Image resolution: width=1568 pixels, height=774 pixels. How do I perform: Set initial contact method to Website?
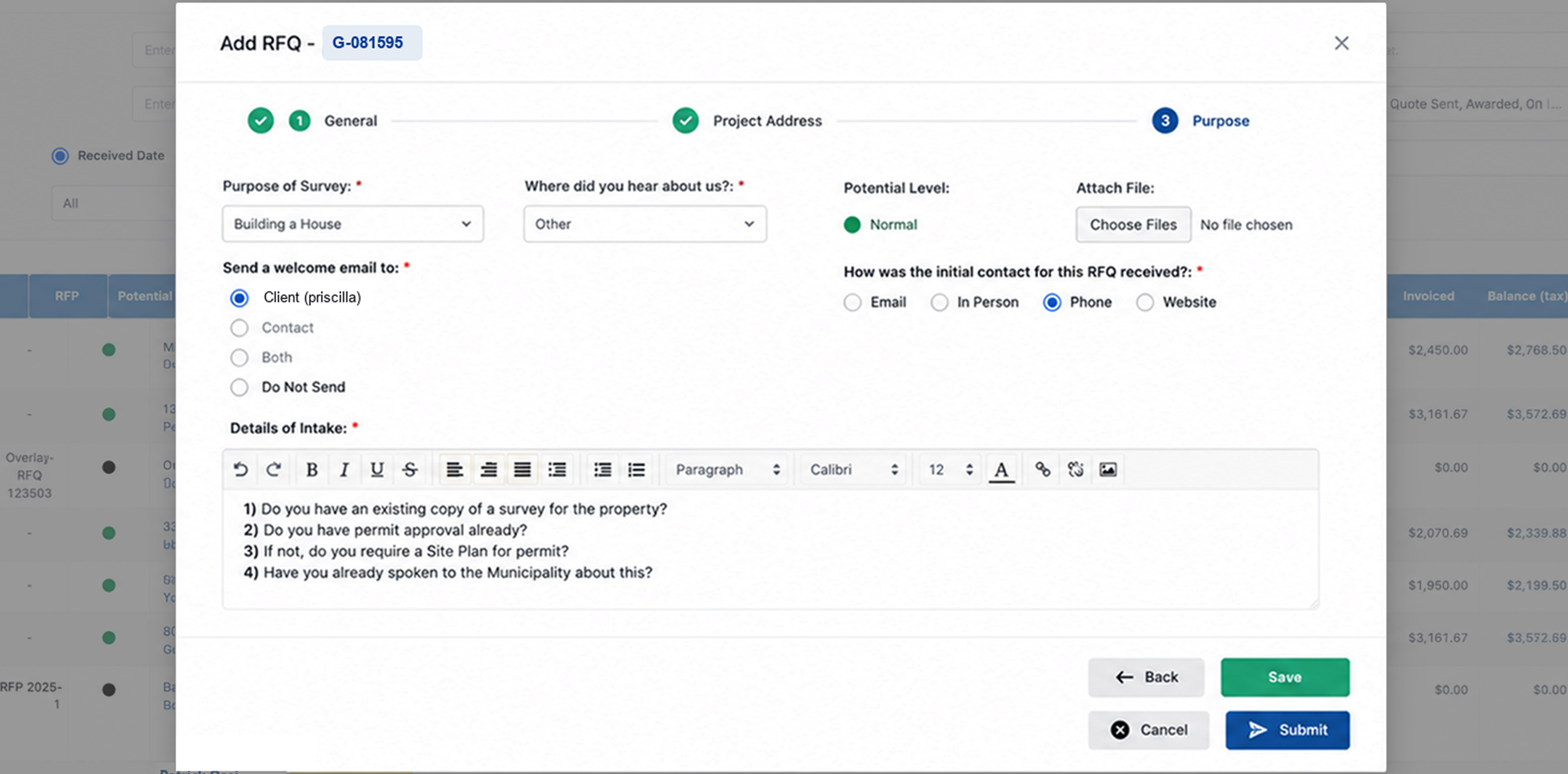tap(1144, 302)
